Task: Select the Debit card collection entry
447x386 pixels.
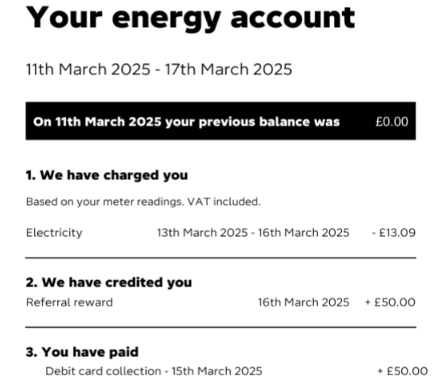Action: [x=154, y=371]
